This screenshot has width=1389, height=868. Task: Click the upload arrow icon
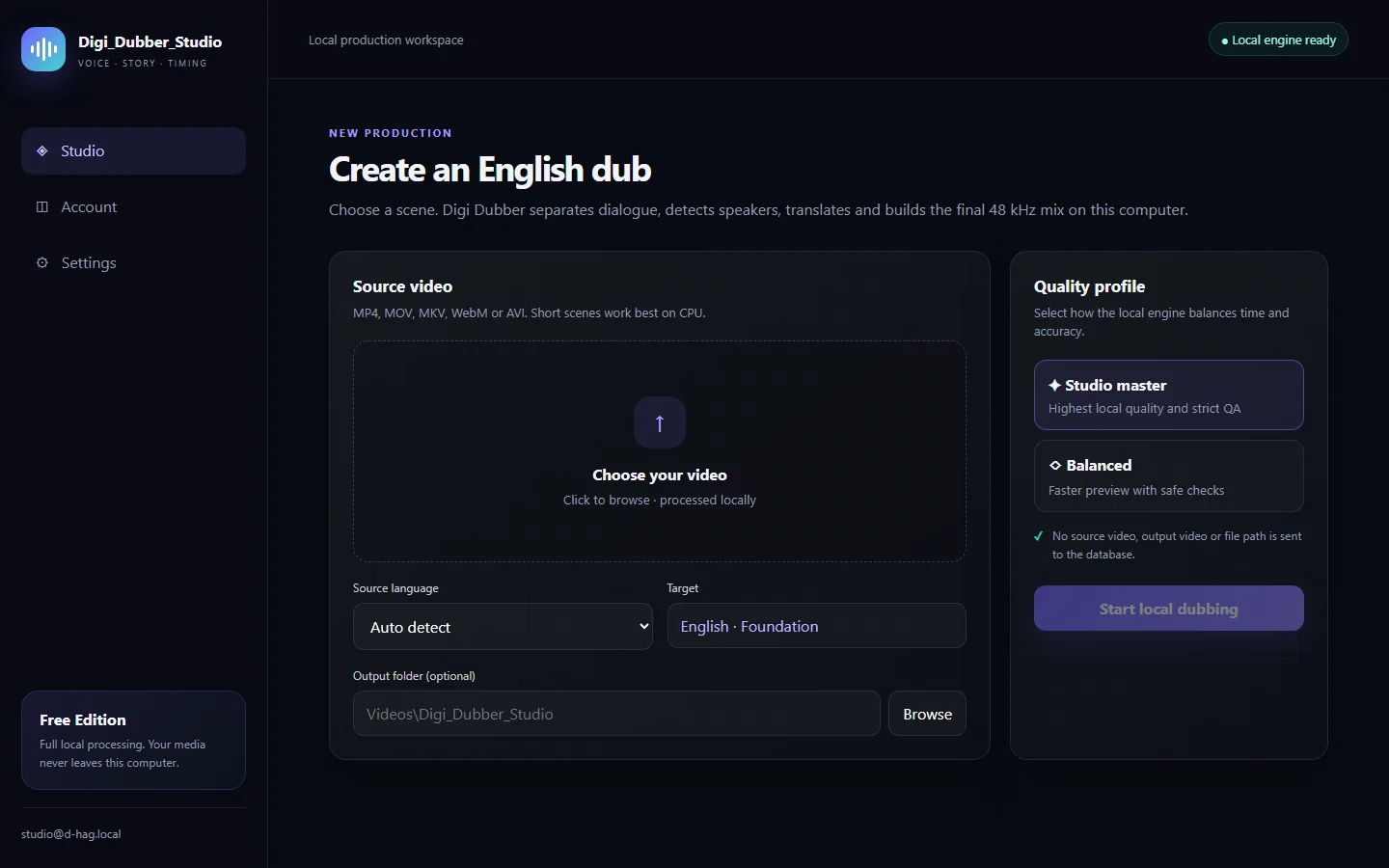coord(660,422)
